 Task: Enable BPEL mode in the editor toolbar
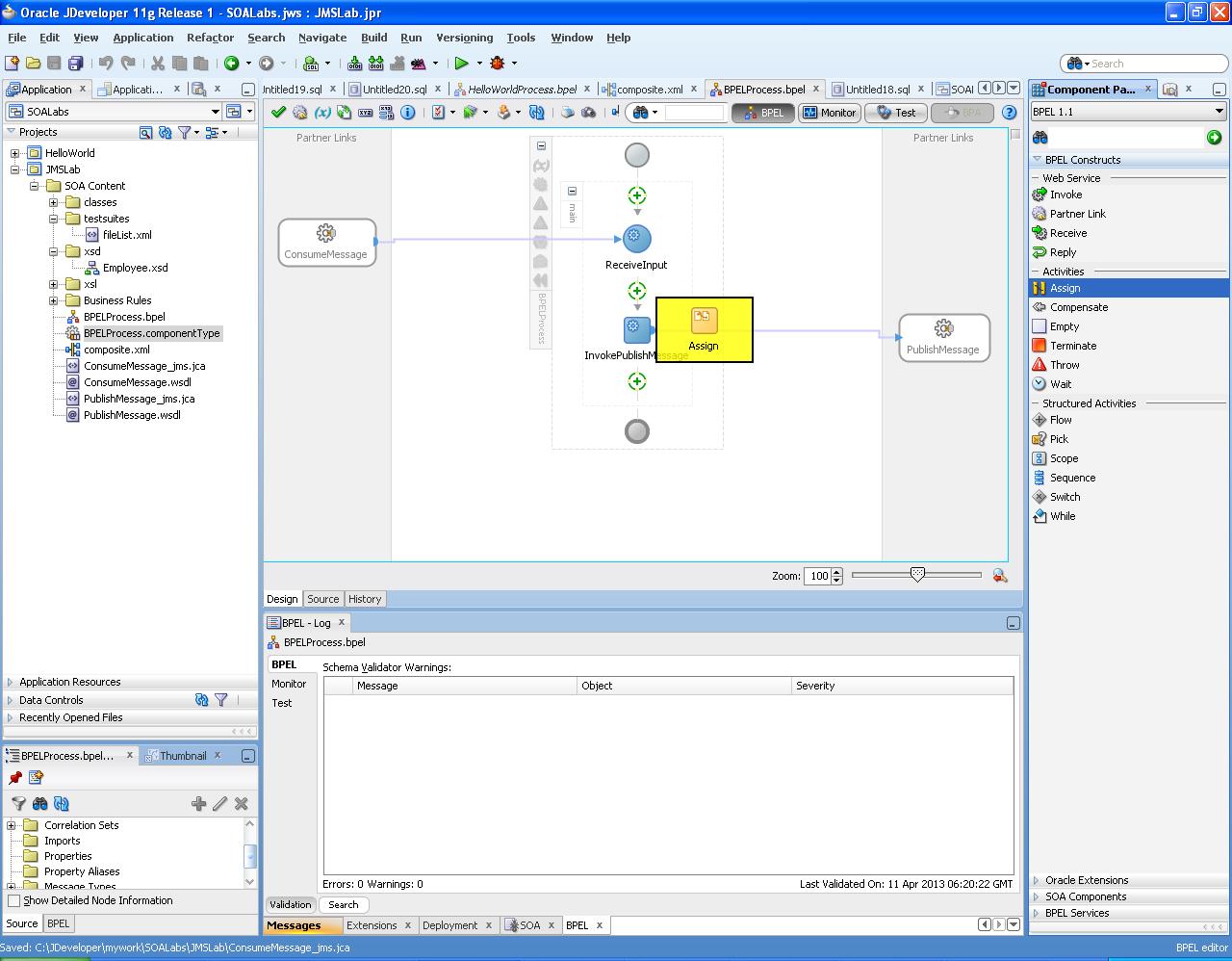[763, 112]
